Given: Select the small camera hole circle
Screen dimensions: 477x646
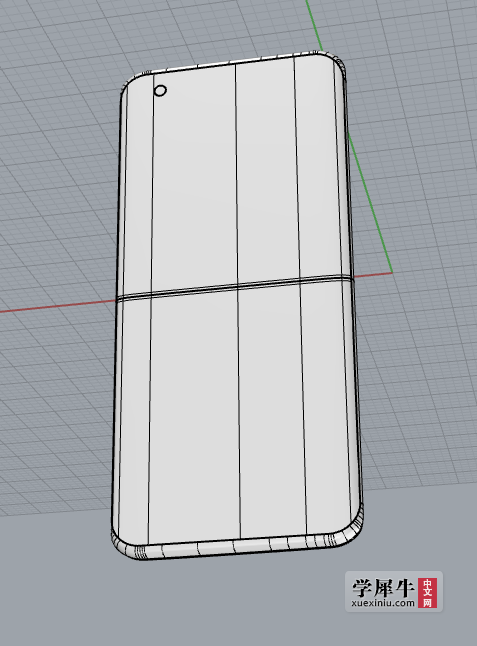Looking at the screenshot, I should tap(160, 91).
